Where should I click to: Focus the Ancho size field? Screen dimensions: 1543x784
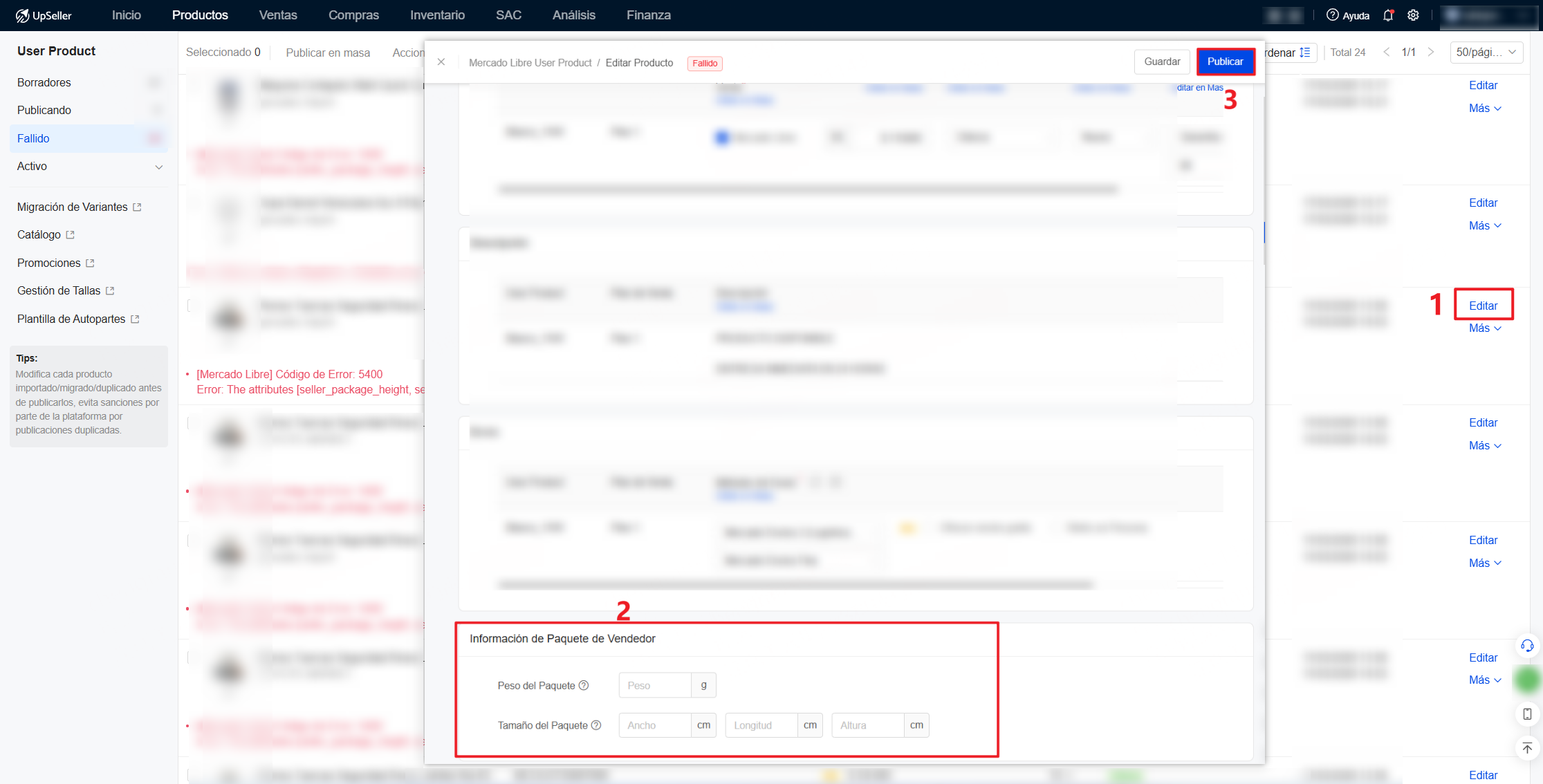655,725
